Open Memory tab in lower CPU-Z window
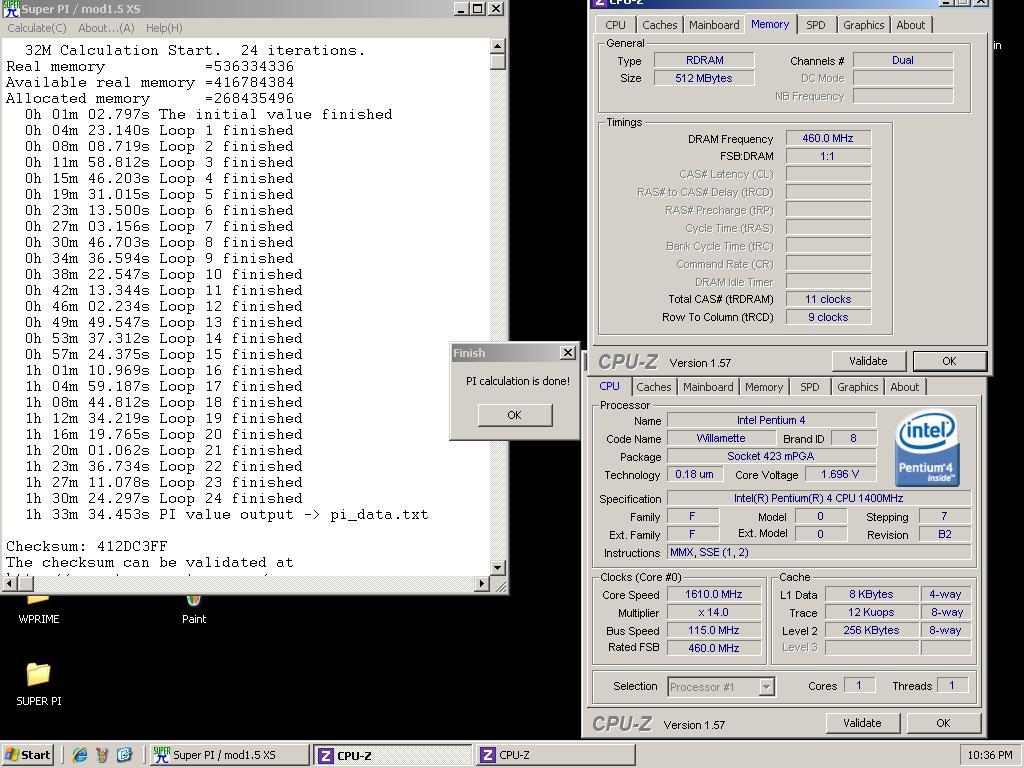 [763, 387]
